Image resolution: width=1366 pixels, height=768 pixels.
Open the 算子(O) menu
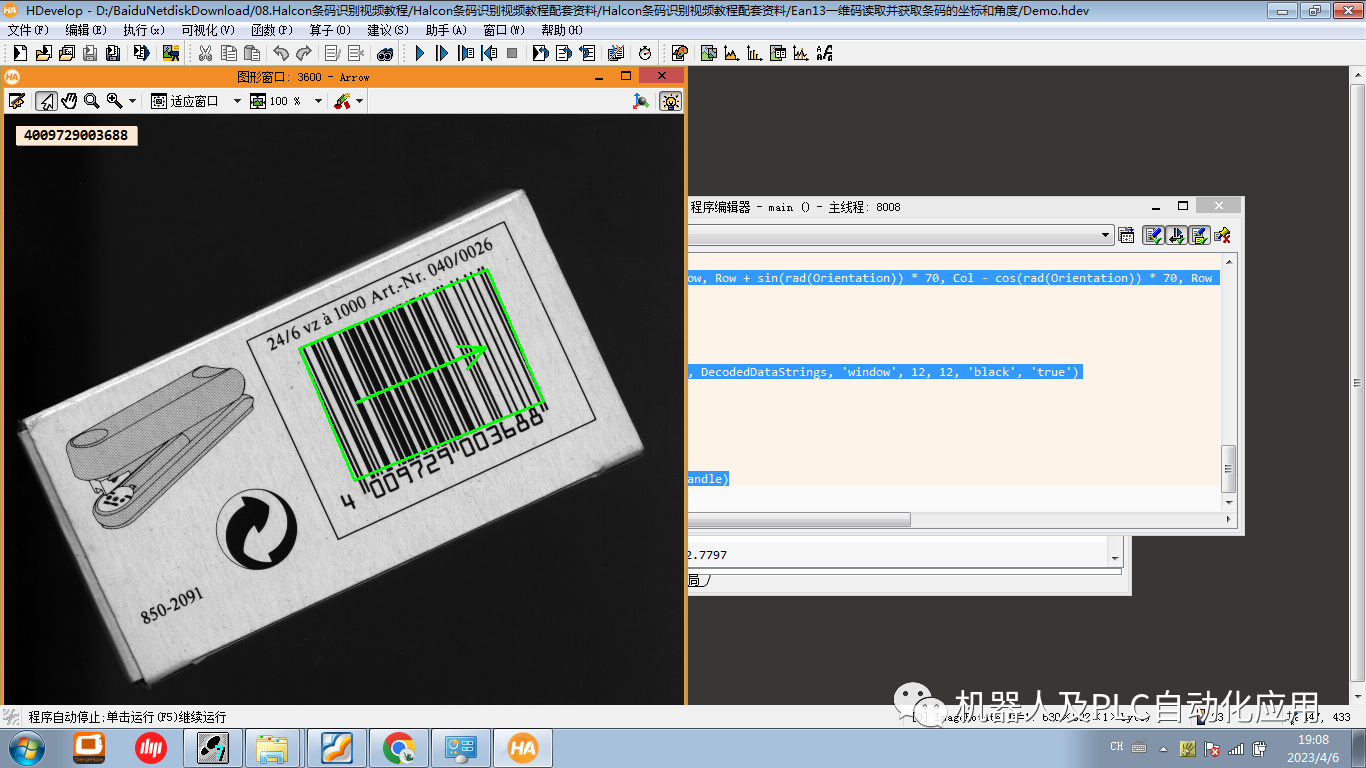click(x=329, y=30)
